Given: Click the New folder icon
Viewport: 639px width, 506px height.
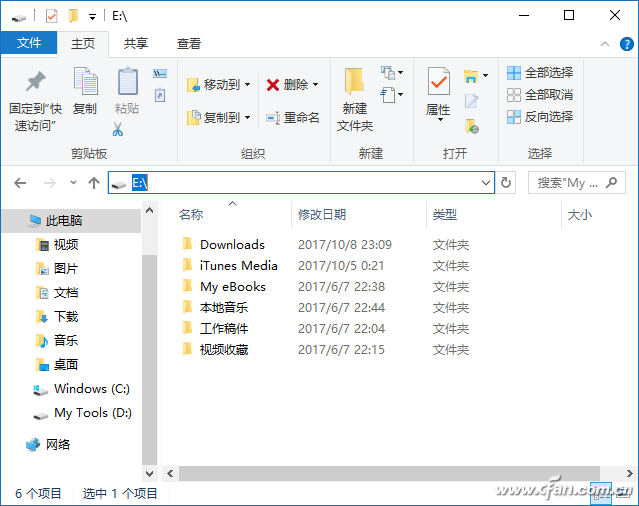Looking at the screenshot, I should (x=354, y=81).
